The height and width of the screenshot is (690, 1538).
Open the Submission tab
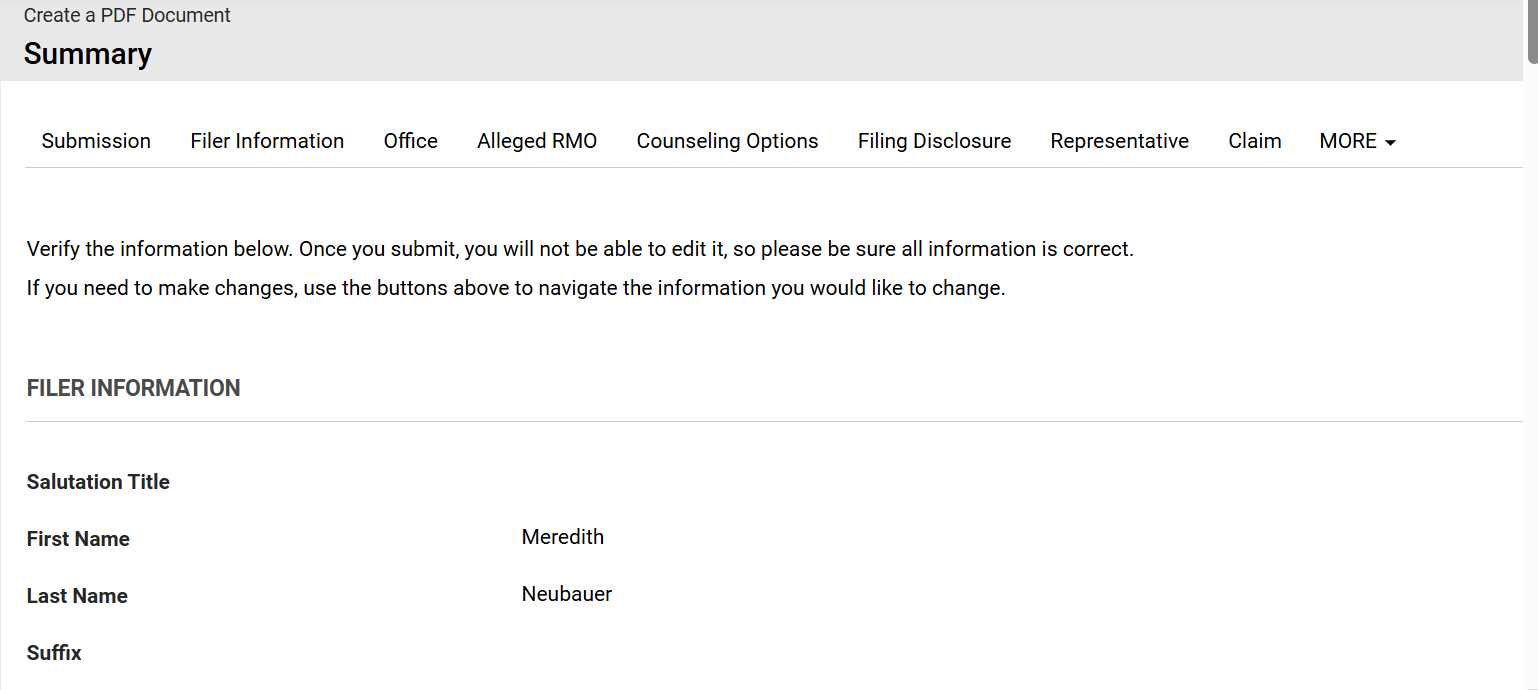coord(96,141)
